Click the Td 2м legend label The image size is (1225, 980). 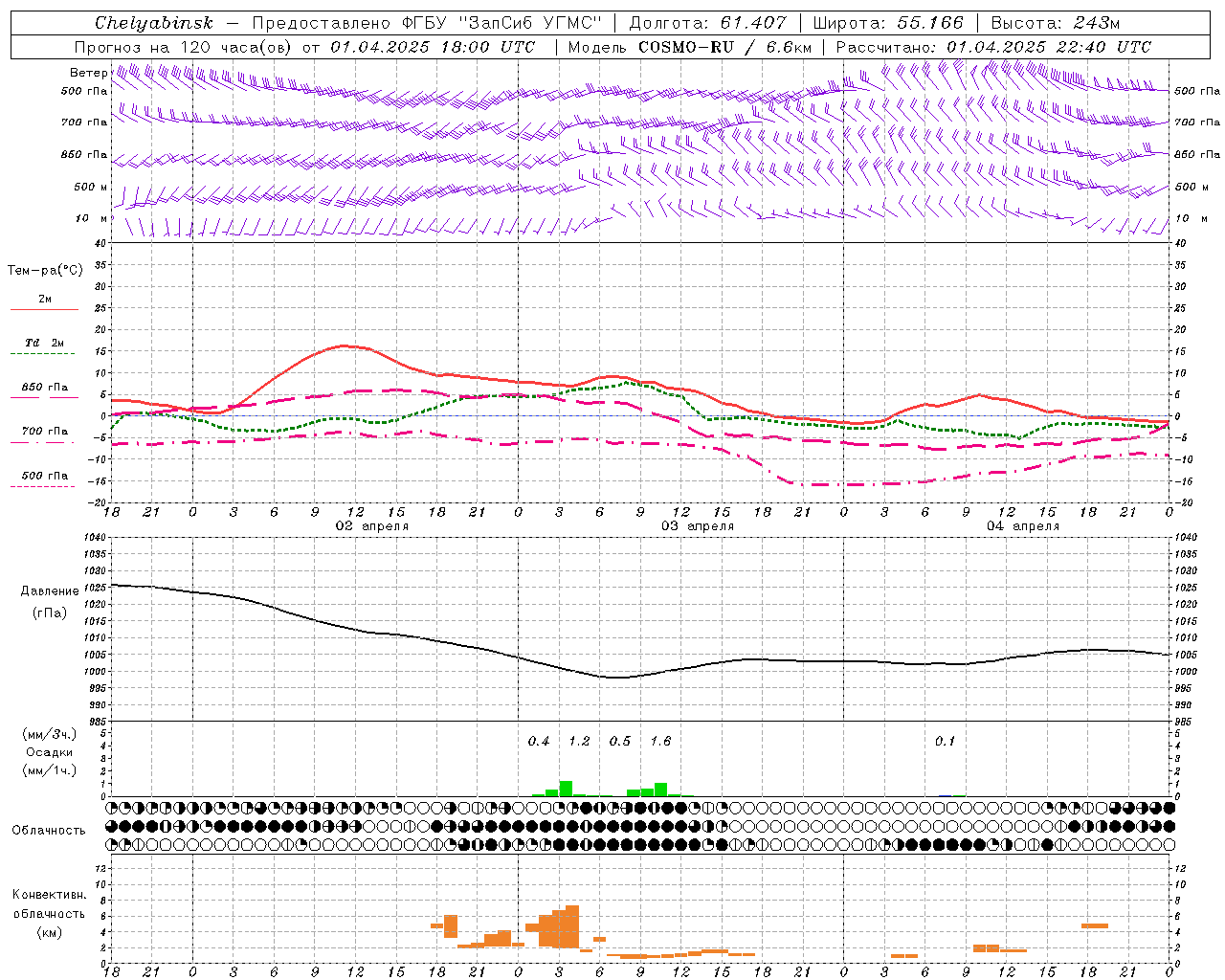[x=44, y=343]
